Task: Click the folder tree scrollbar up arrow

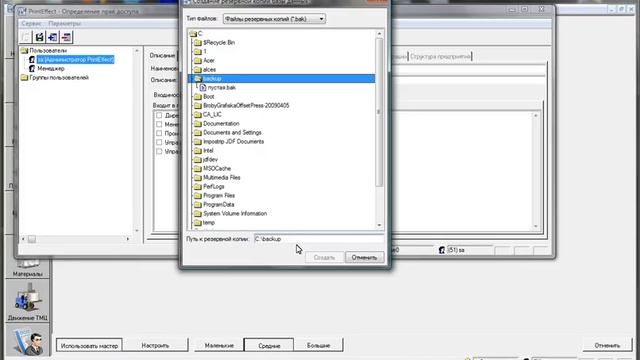Action: click(x=379, y=33)
